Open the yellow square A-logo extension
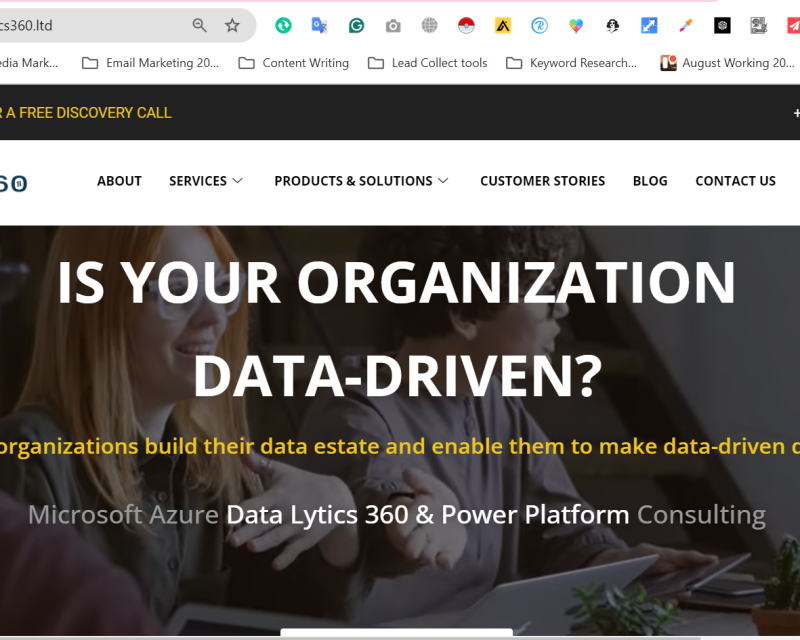Image resolution: width=800 pixels, height=640 pixels. coord(503,25)
